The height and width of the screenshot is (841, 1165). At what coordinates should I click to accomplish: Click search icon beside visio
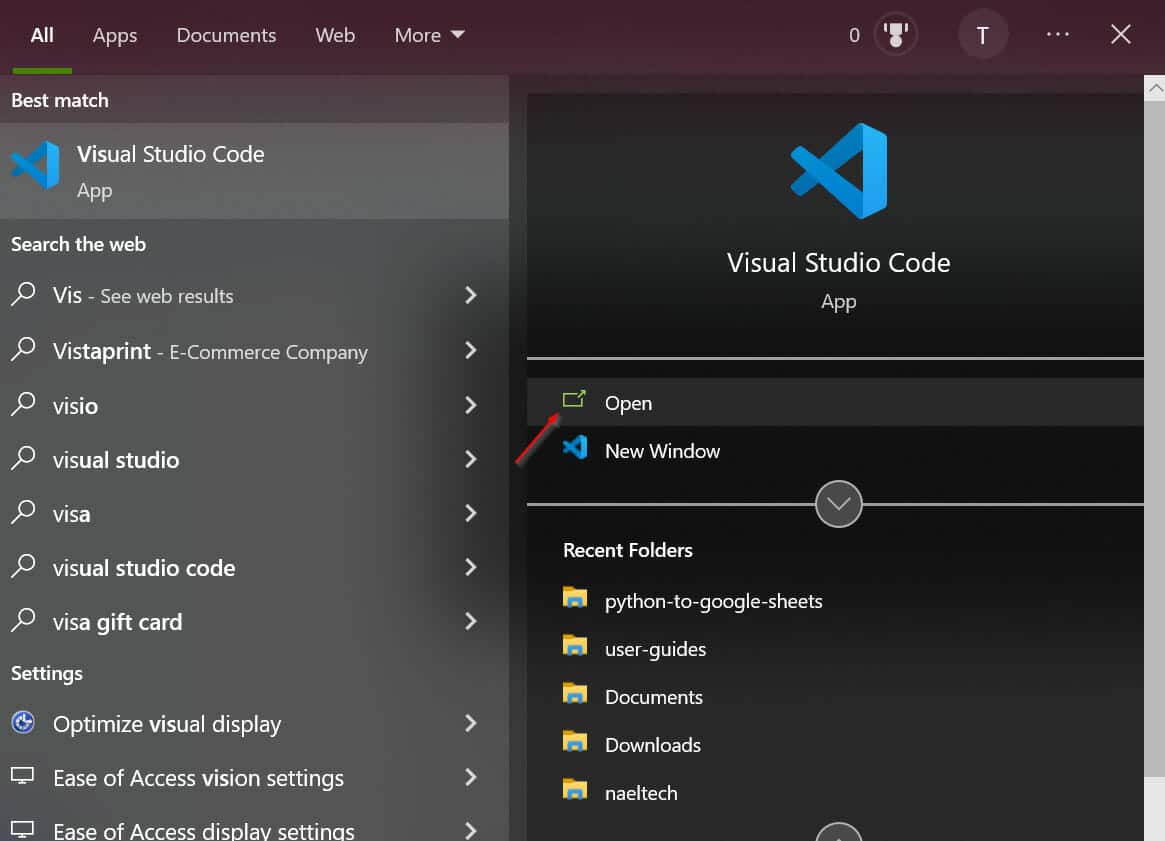(x=23, y=403)
